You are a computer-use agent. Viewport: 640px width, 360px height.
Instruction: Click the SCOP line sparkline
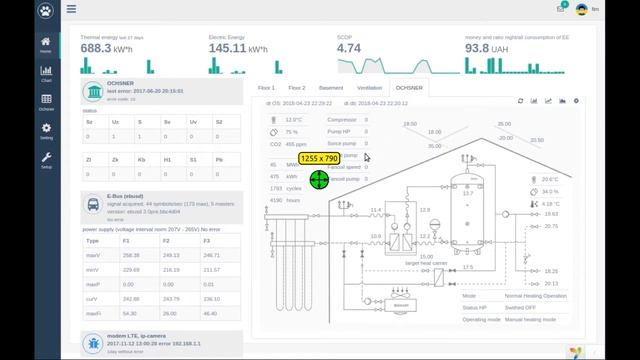pyautogui.click(x=398, y=66)
